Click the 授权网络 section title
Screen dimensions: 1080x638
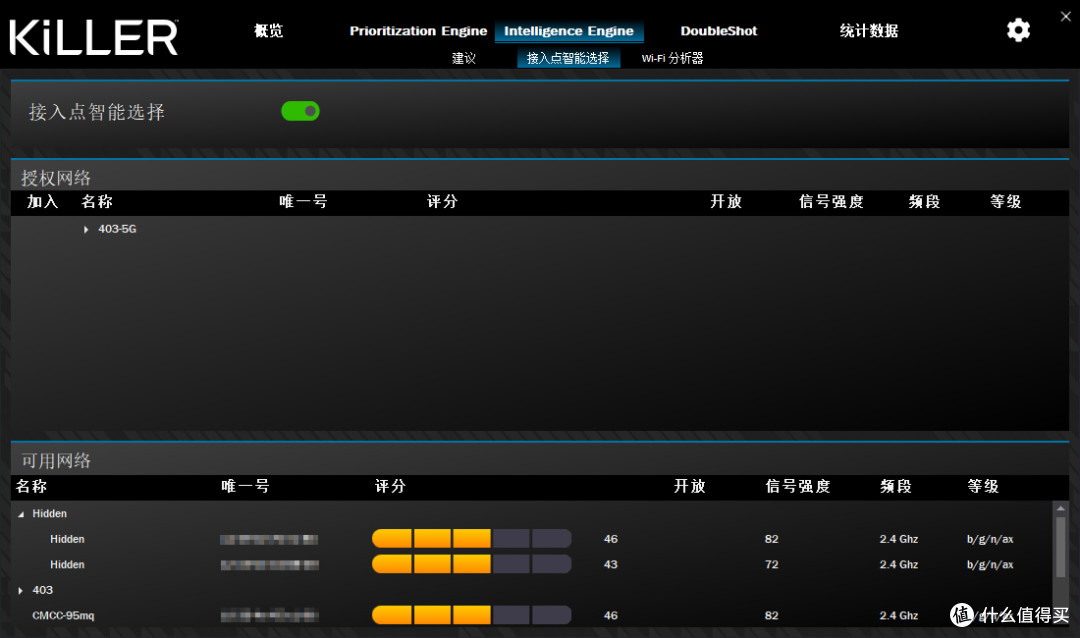56,178
